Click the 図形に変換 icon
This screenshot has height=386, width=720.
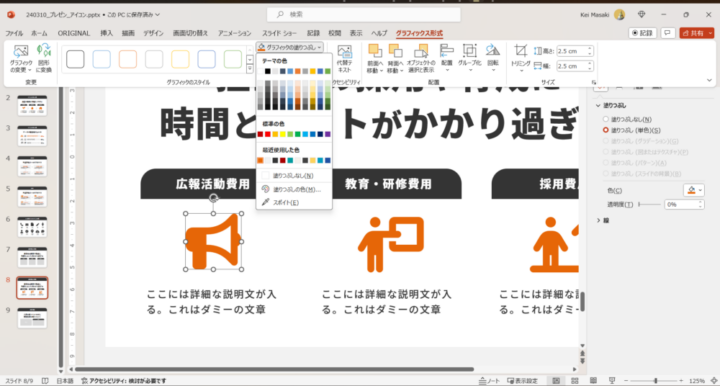pyautogui.click(x=44, y=58)
